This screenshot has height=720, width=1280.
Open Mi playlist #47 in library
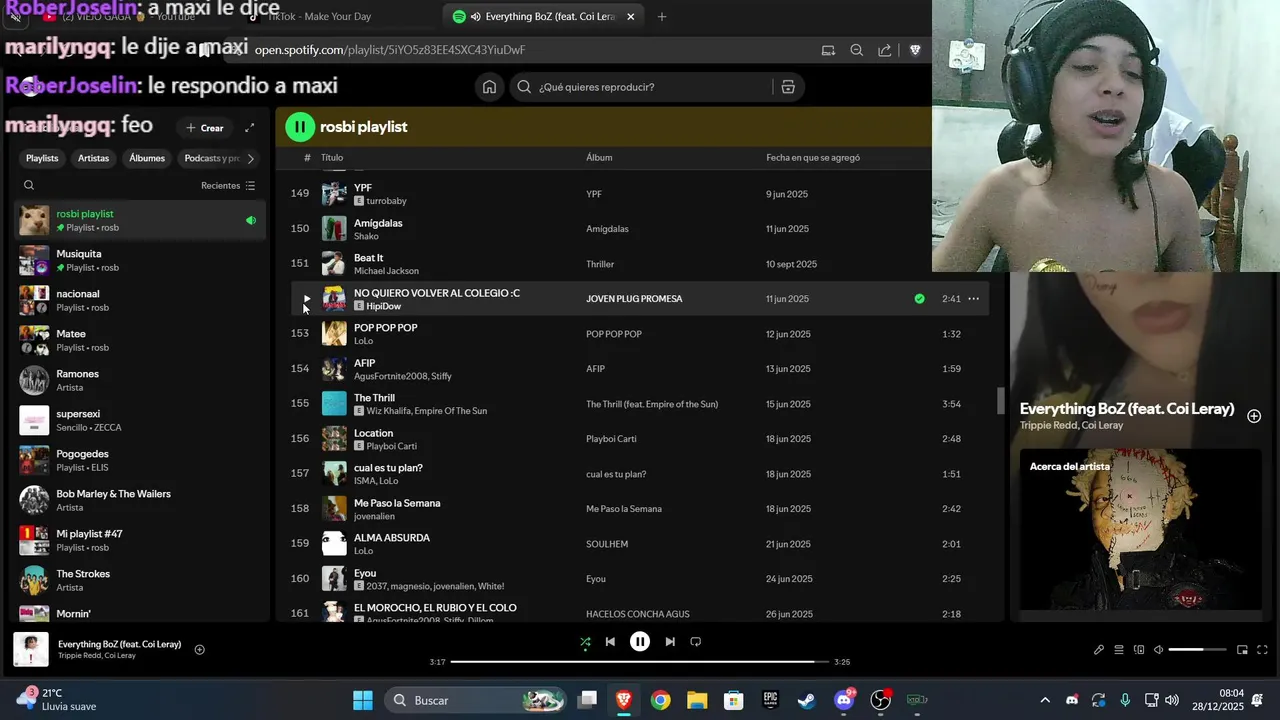[140, 540]
